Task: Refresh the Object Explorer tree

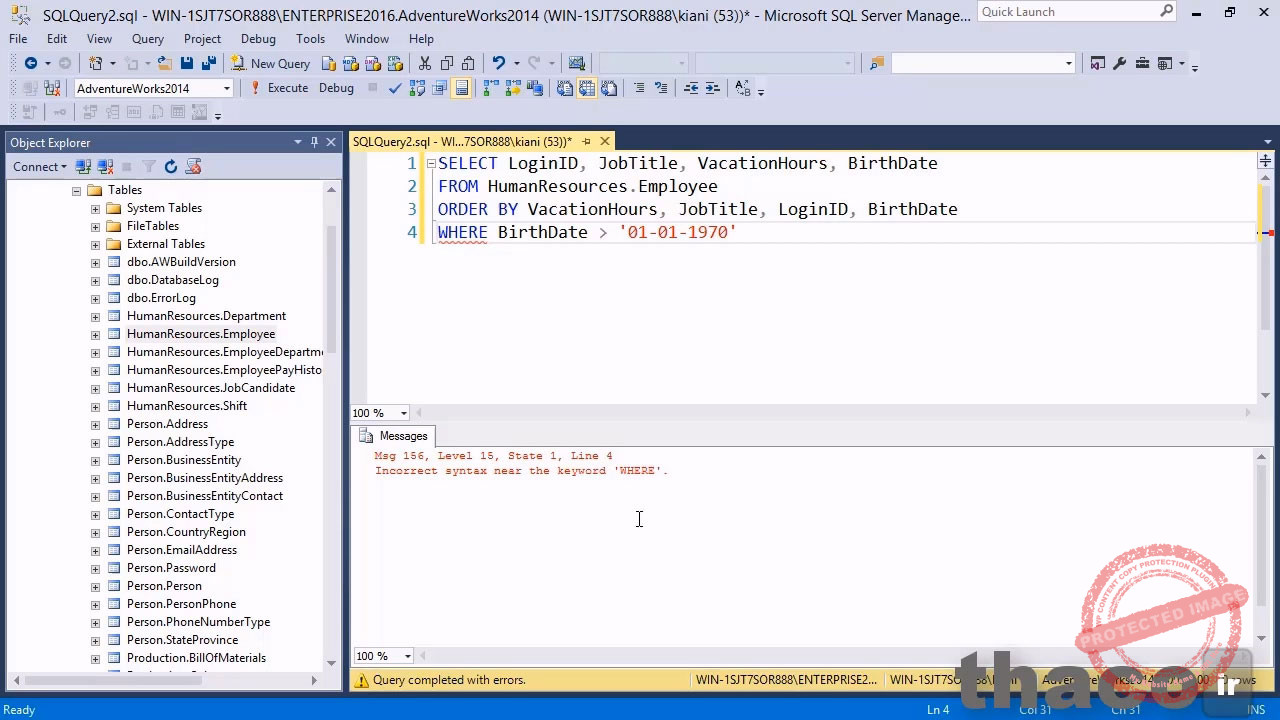Action: (171, 166)
